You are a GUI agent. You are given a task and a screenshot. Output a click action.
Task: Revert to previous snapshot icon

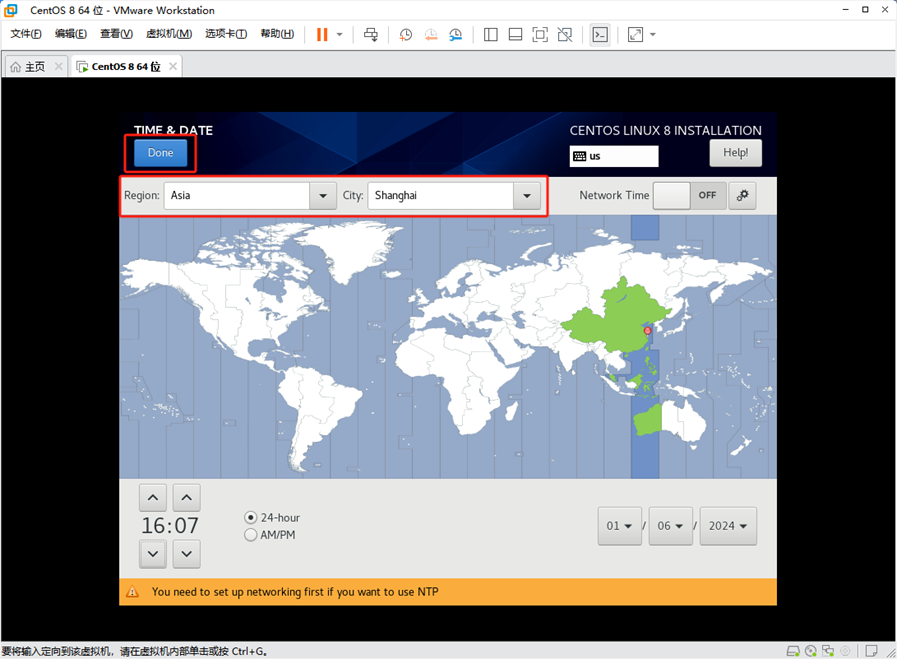pos(431,34)
